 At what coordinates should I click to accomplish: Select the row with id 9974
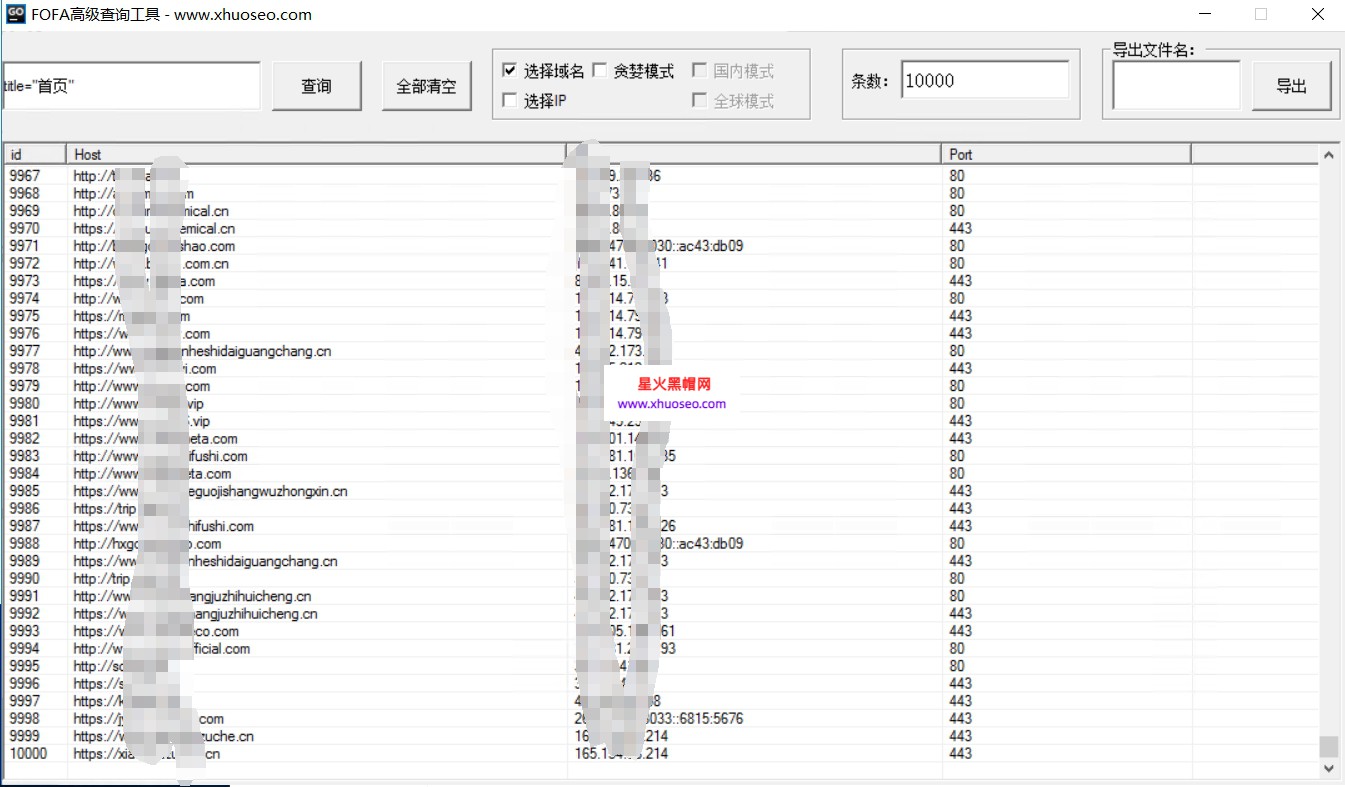pyautogui.click(x=660, y=299)
